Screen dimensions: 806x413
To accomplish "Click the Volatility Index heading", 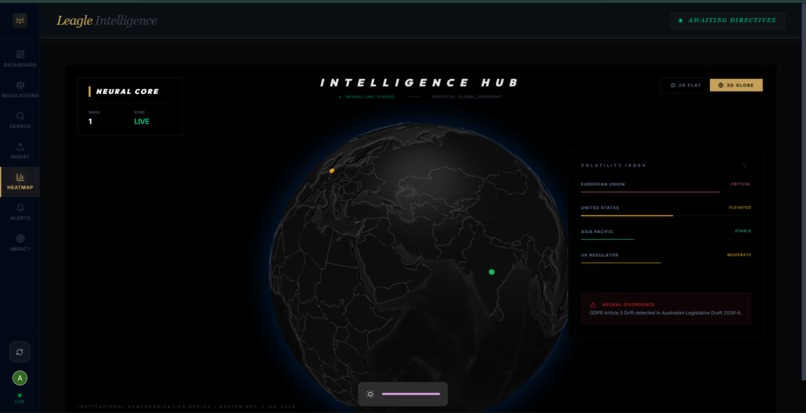I will (x=613, y=166).
